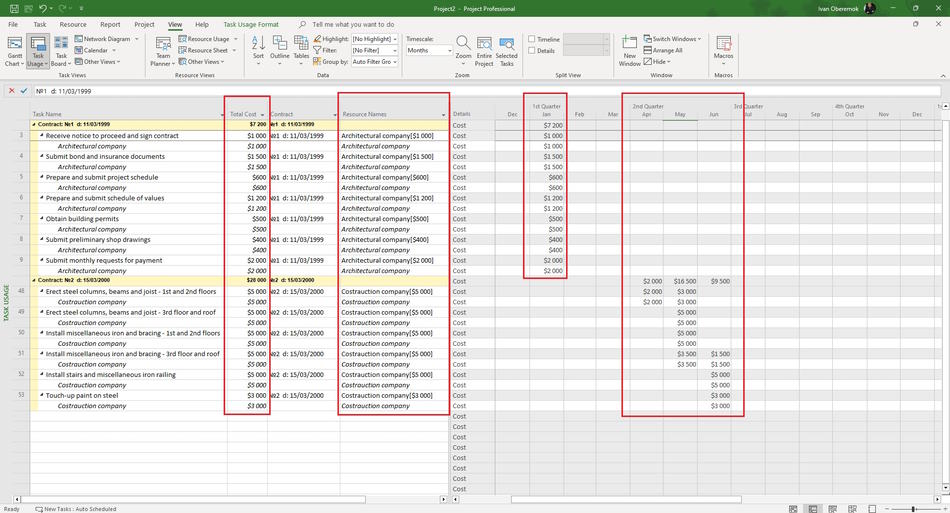
Task: Open the Task Board view
Action: [x=61, y=51]
